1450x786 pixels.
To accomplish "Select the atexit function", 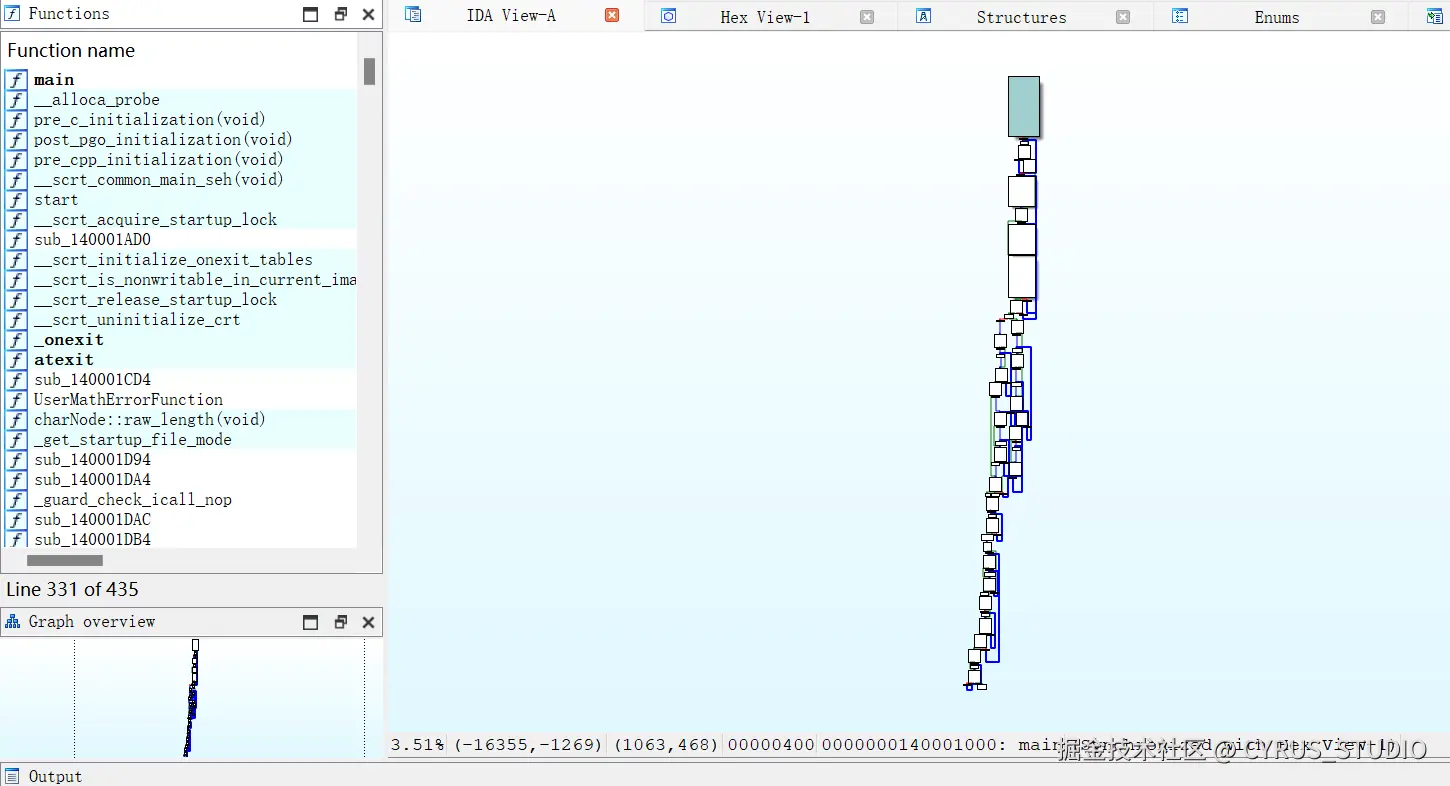I will (x=180, y=360).
